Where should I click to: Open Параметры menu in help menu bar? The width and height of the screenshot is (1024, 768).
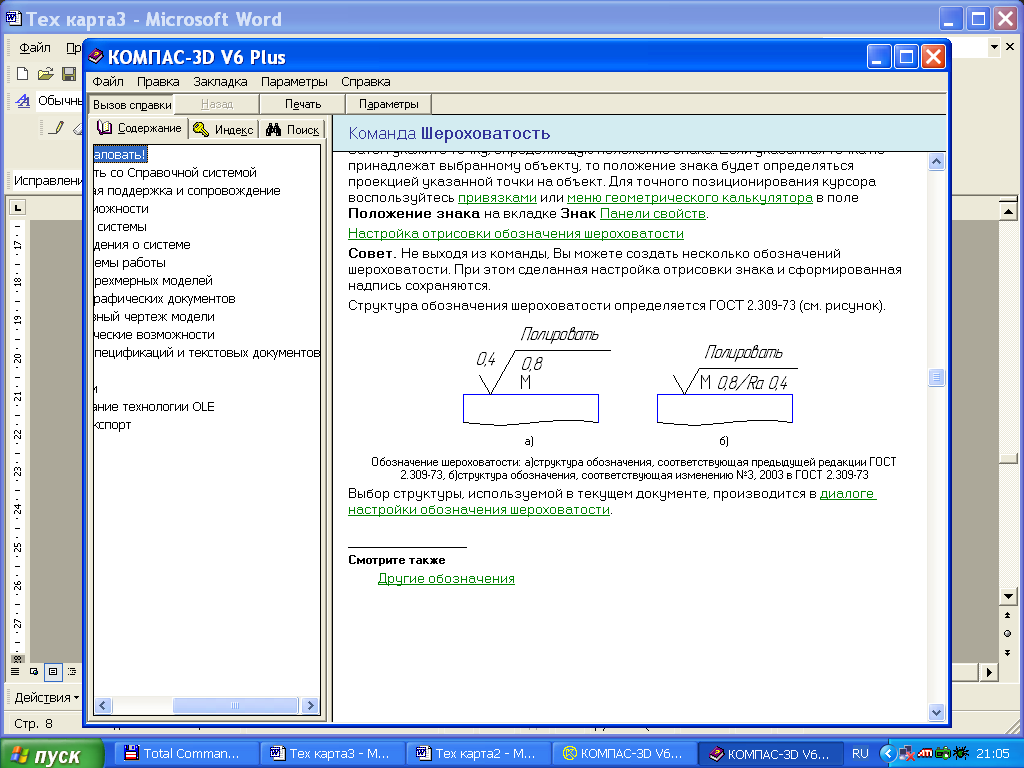click(x=294, y=82)
